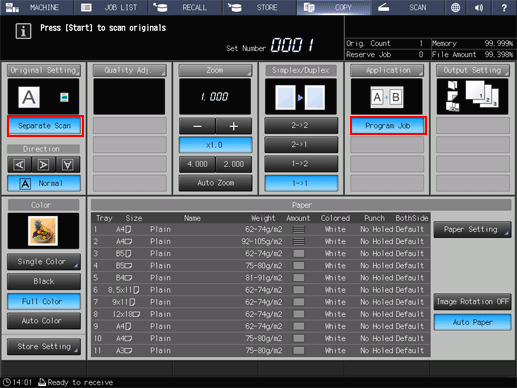This screenshot has height=388, width=517.
Task: Click the information icon beside message
Action: coord(23,31)
